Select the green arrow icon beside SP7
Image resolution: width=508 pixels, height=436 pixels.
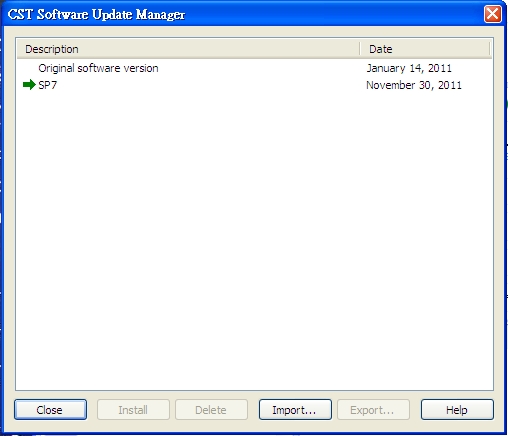[x=29, y=85]
